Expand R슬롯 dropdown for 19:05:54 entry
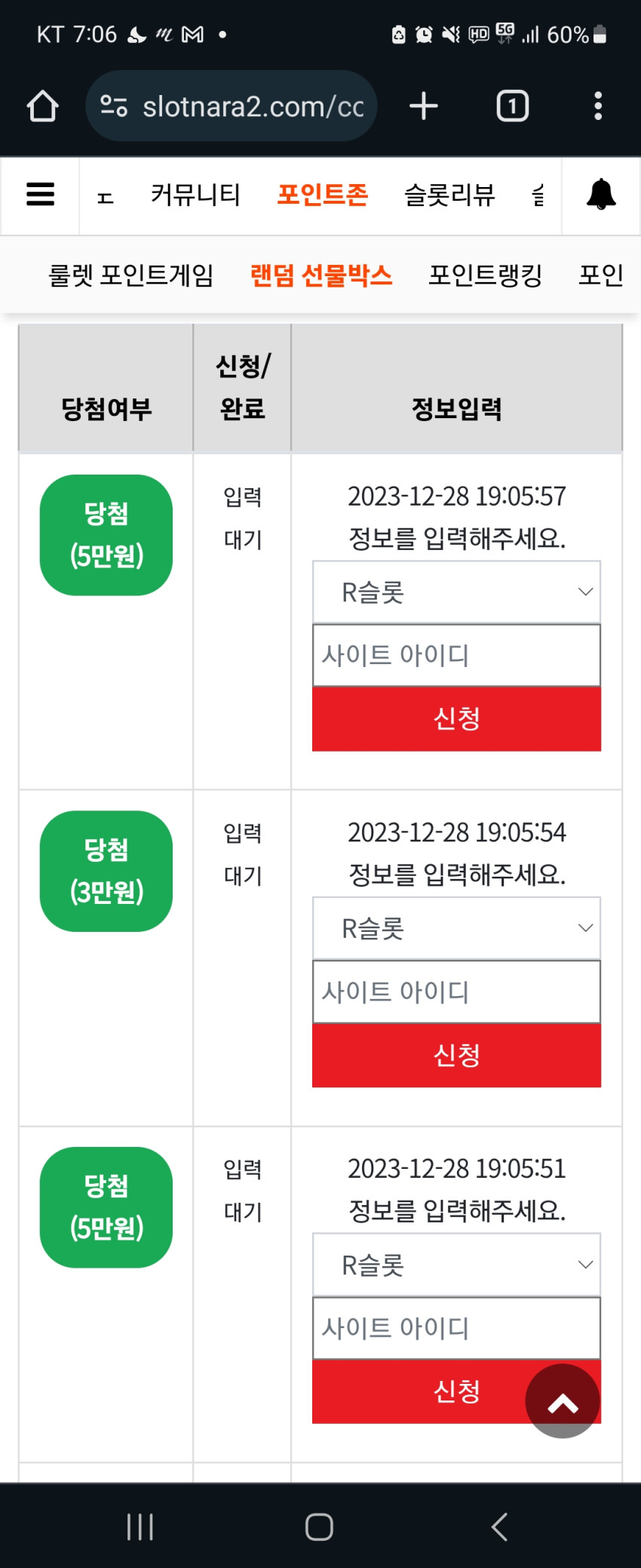The height and width of the screenshot is (1568, 641). point(457,929)
